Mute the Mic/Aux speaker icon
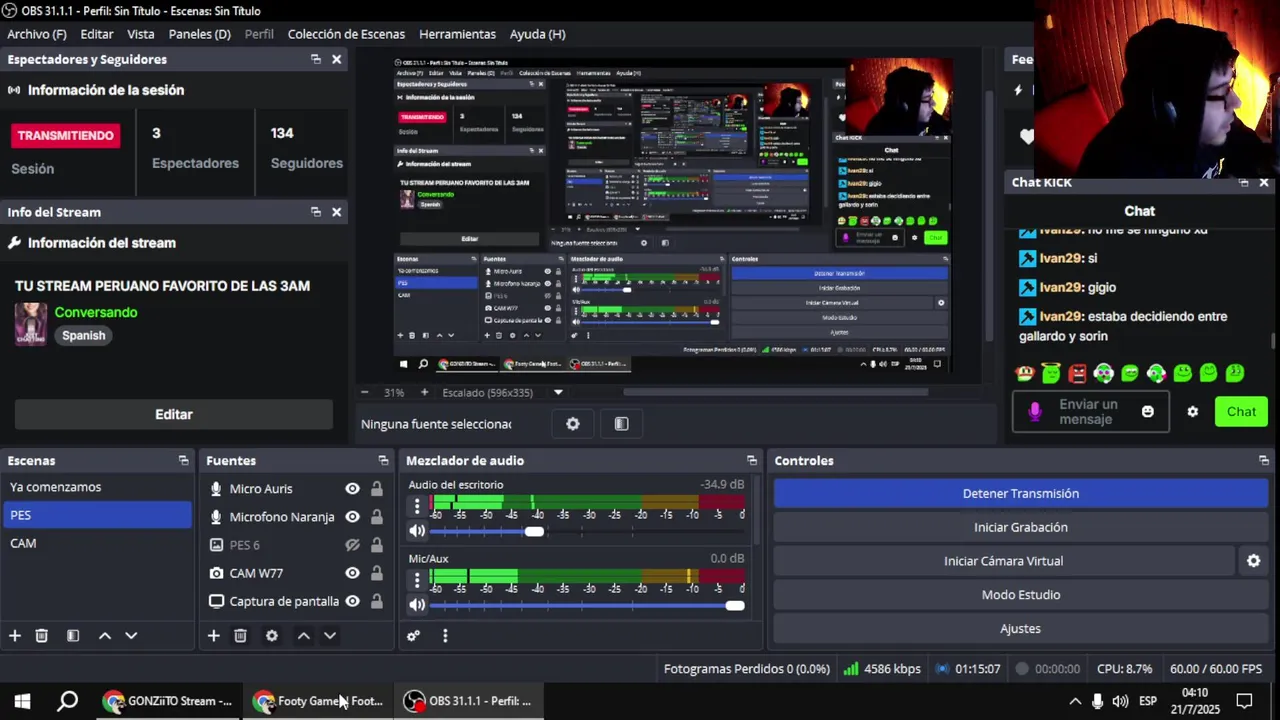1280x720 pixels. point(417,605)
